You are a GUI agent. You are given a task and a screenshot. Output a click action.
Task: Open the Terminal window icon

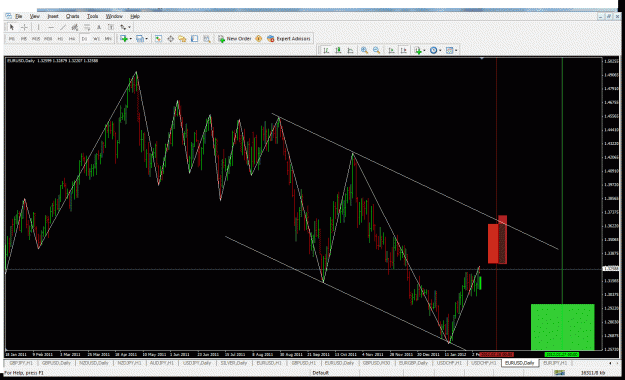(195, 39)
